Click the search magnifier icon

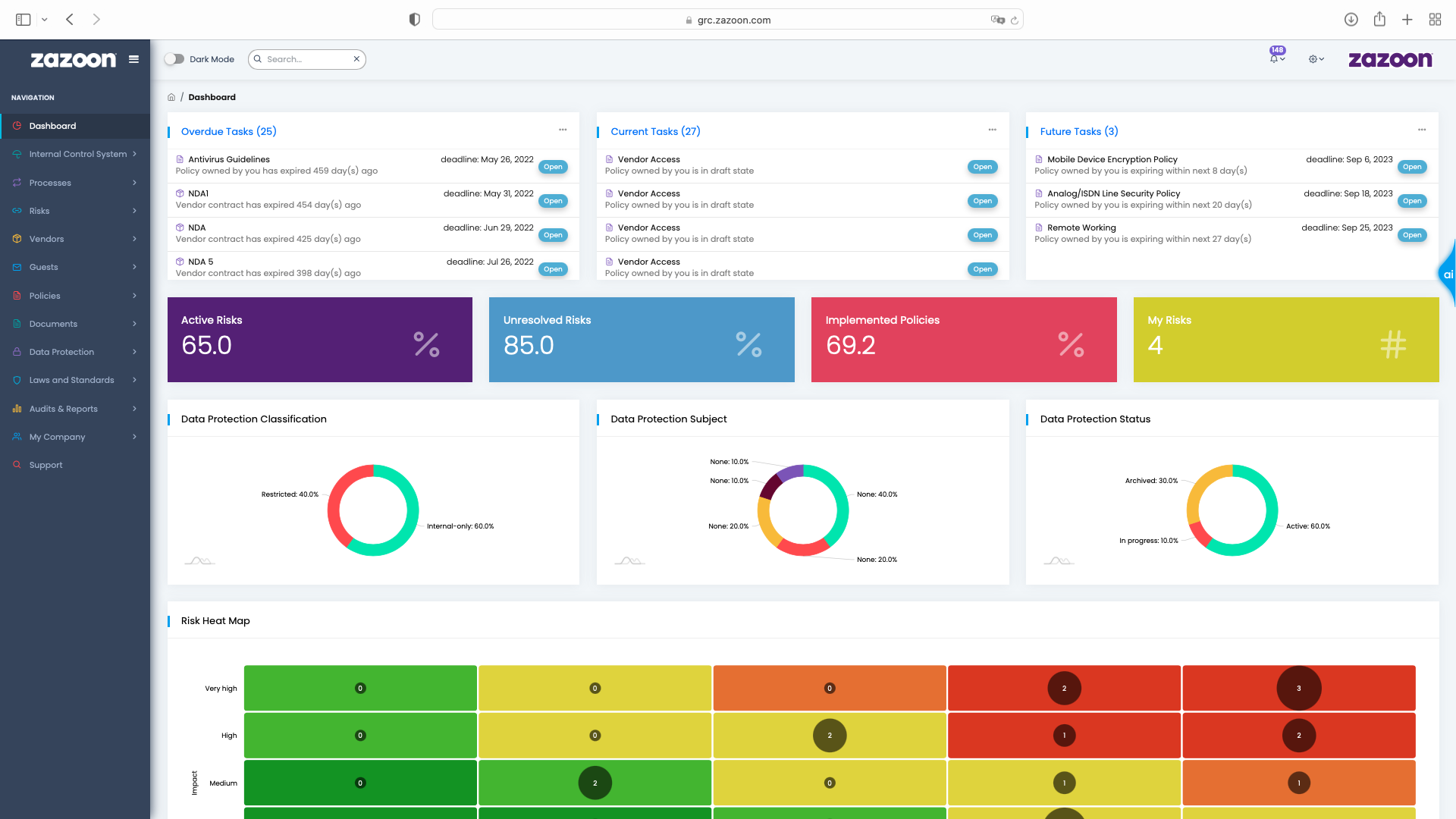258,59
